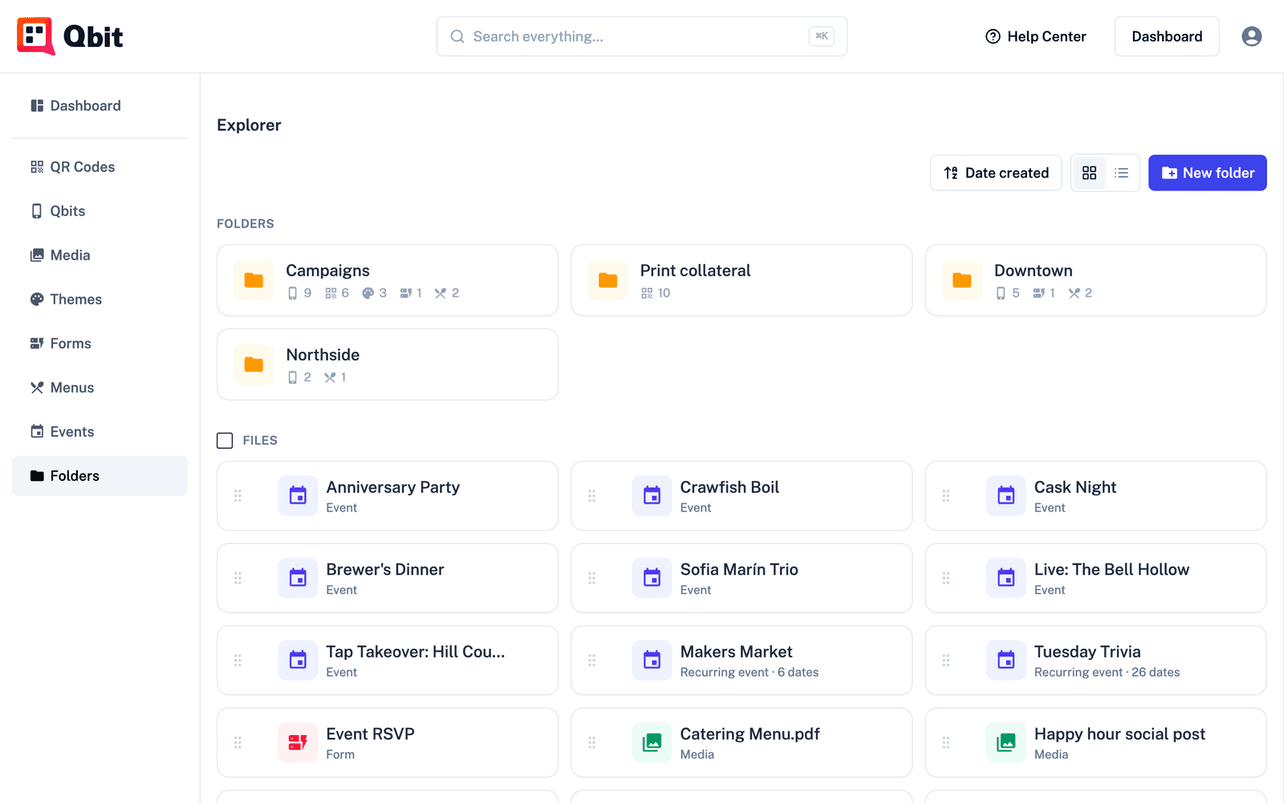This screenshot has height=803, width=1284.
Task: Open the Anniversary Party file title
Action: click(x=393, y=487)
